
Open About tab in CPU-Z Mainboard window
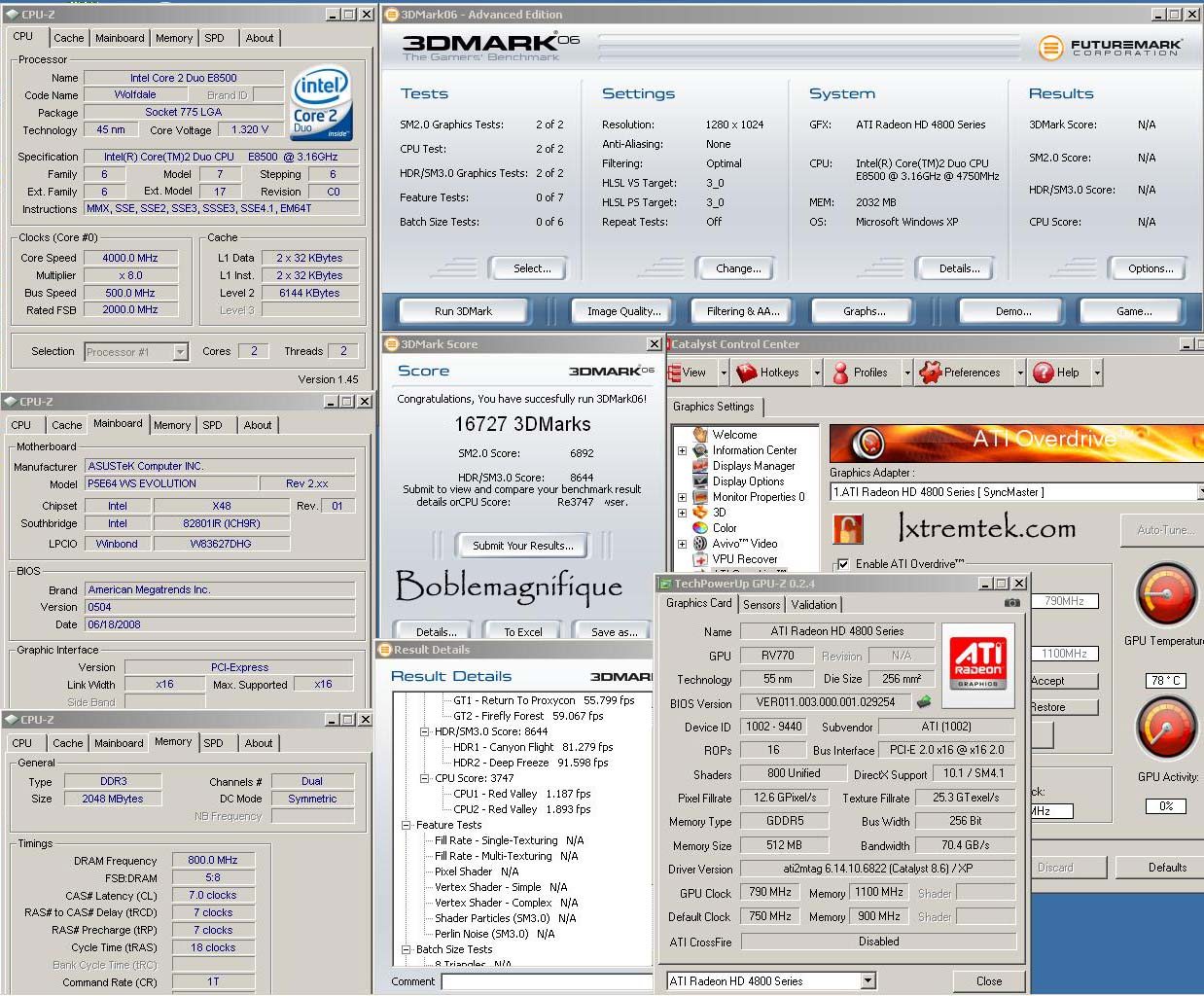click(258, 425)
